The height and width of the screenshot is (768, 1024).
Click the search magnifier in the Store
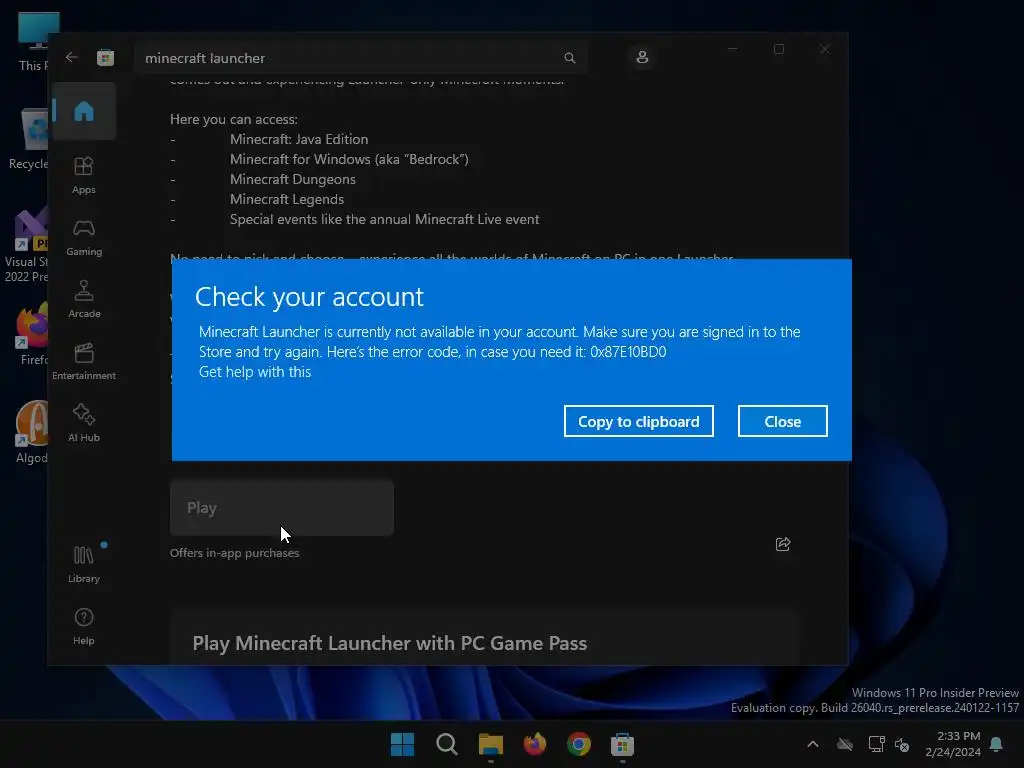569,58
